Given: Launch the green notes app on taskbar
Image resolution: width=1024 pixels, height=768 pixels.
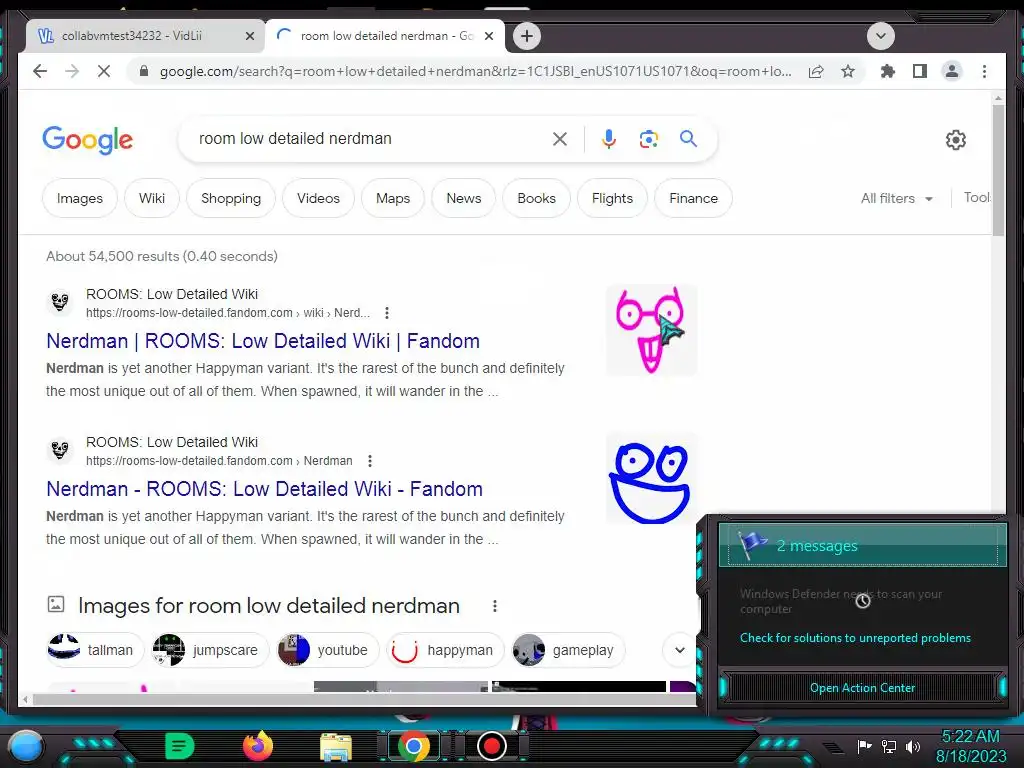Looking at the screenshot, I should coord(179,746).
